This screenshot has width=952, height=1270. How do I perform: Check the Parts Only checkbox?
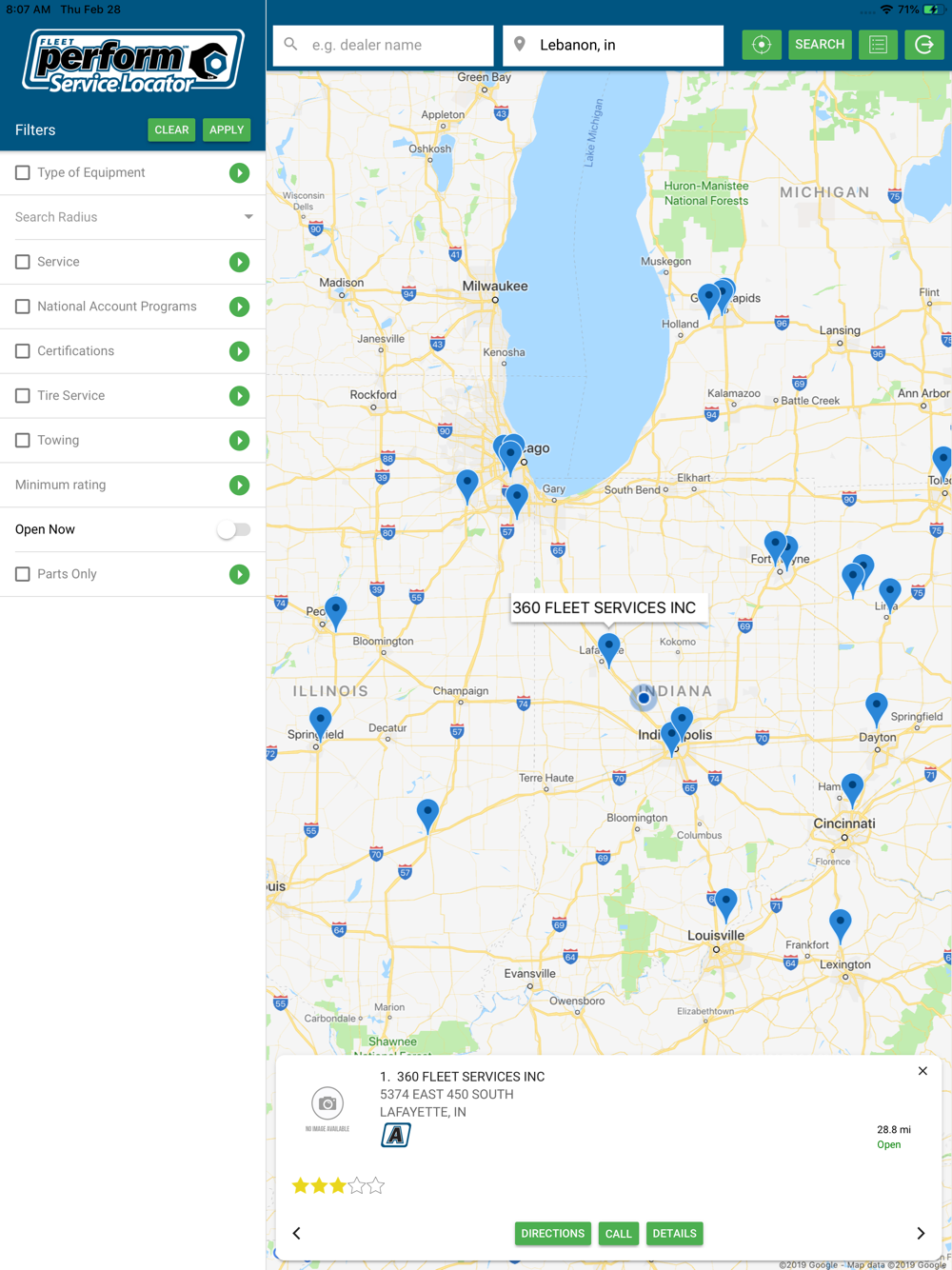(x=23, y=574)
